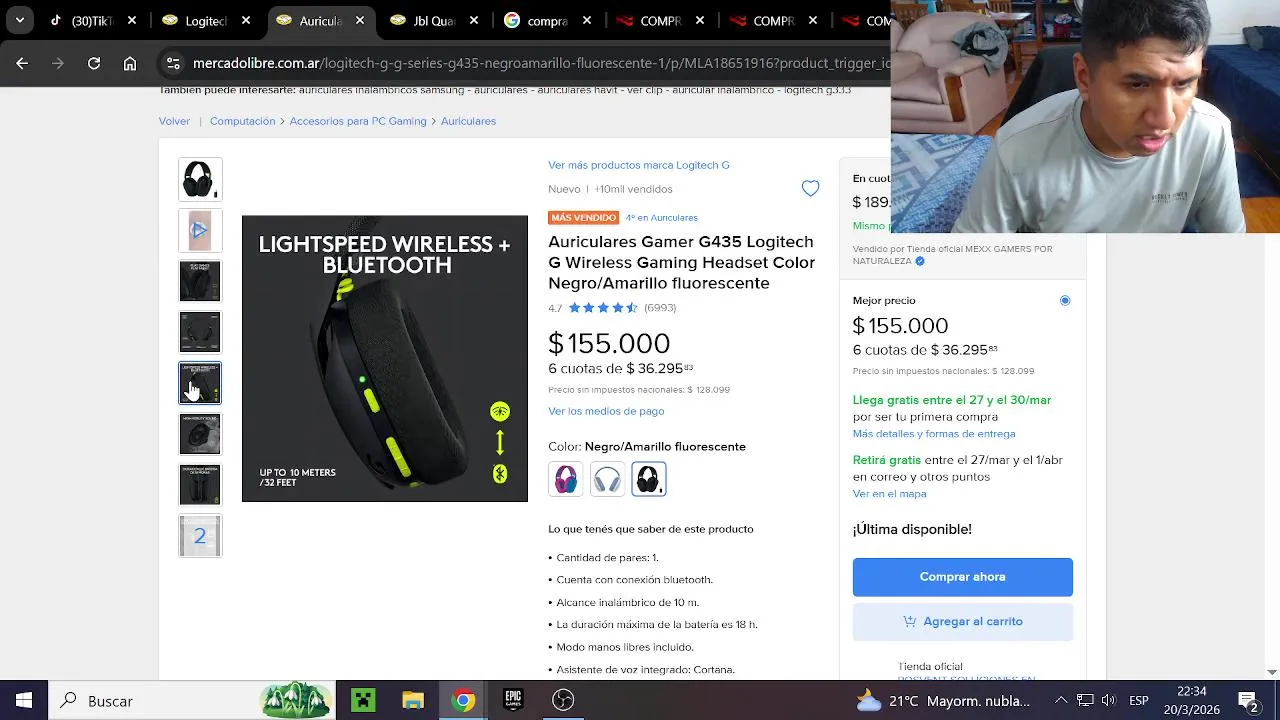This screenshot has height=720, width=1280.
Task: Go back to the previous page
Action: point(22,63)
